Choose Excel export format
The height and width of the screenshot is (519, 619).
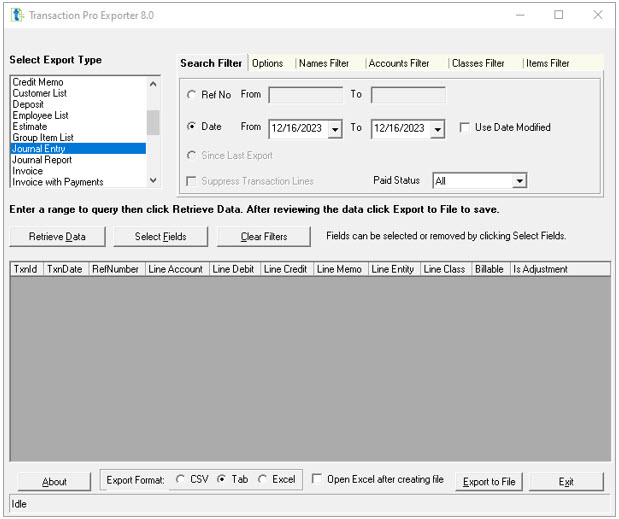(x=262, y=479)
